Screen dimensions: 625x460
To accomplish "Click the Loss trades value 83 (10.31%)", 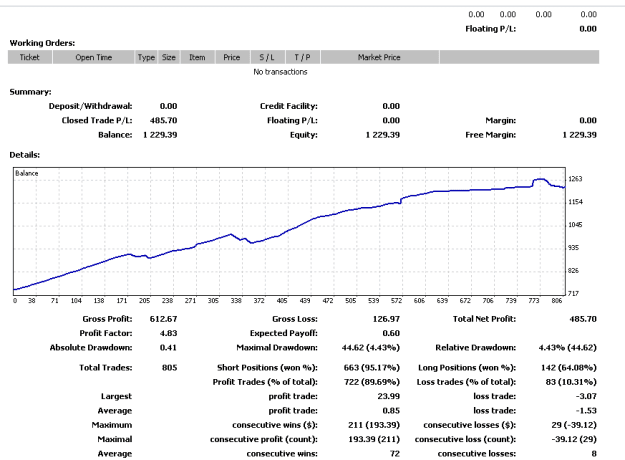I will click(571, 382).
